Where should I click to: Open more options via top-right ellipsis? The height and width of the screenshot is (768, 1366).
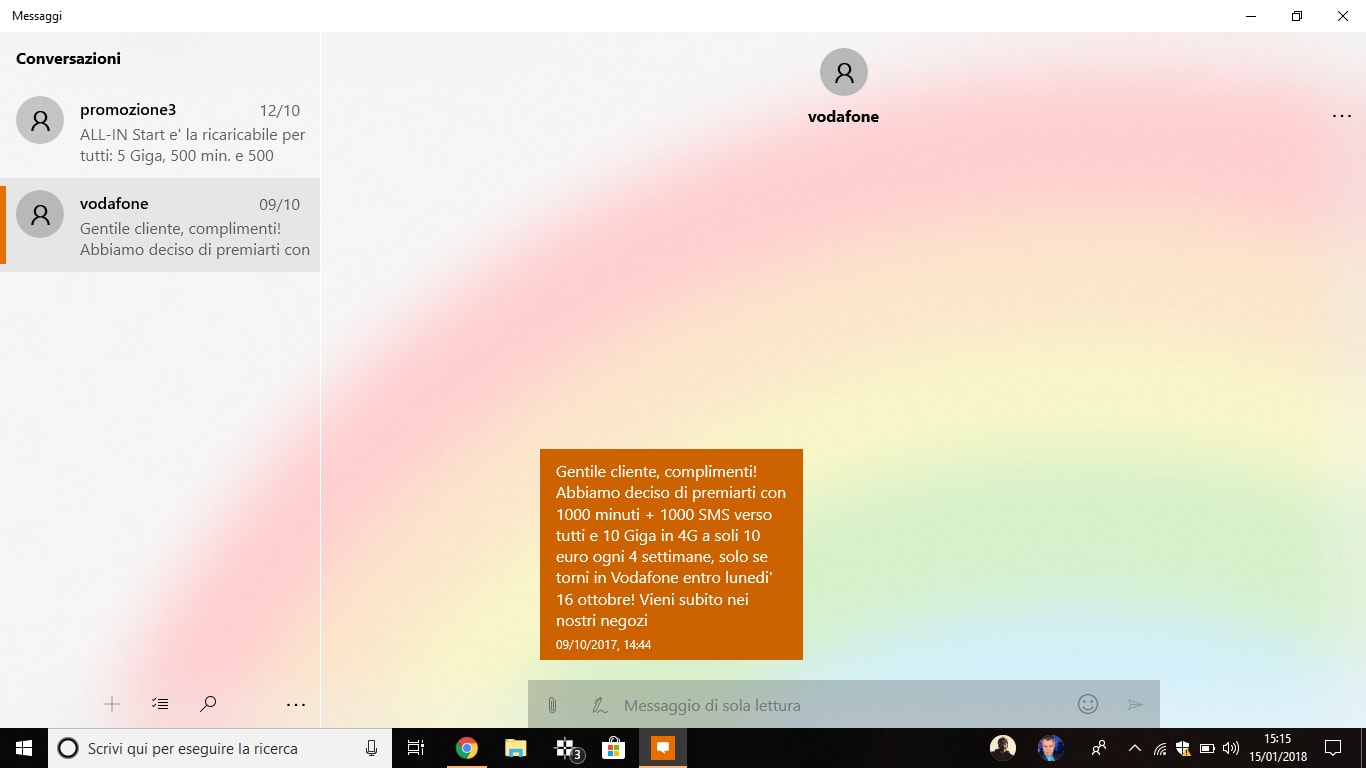click(1341, 116)
